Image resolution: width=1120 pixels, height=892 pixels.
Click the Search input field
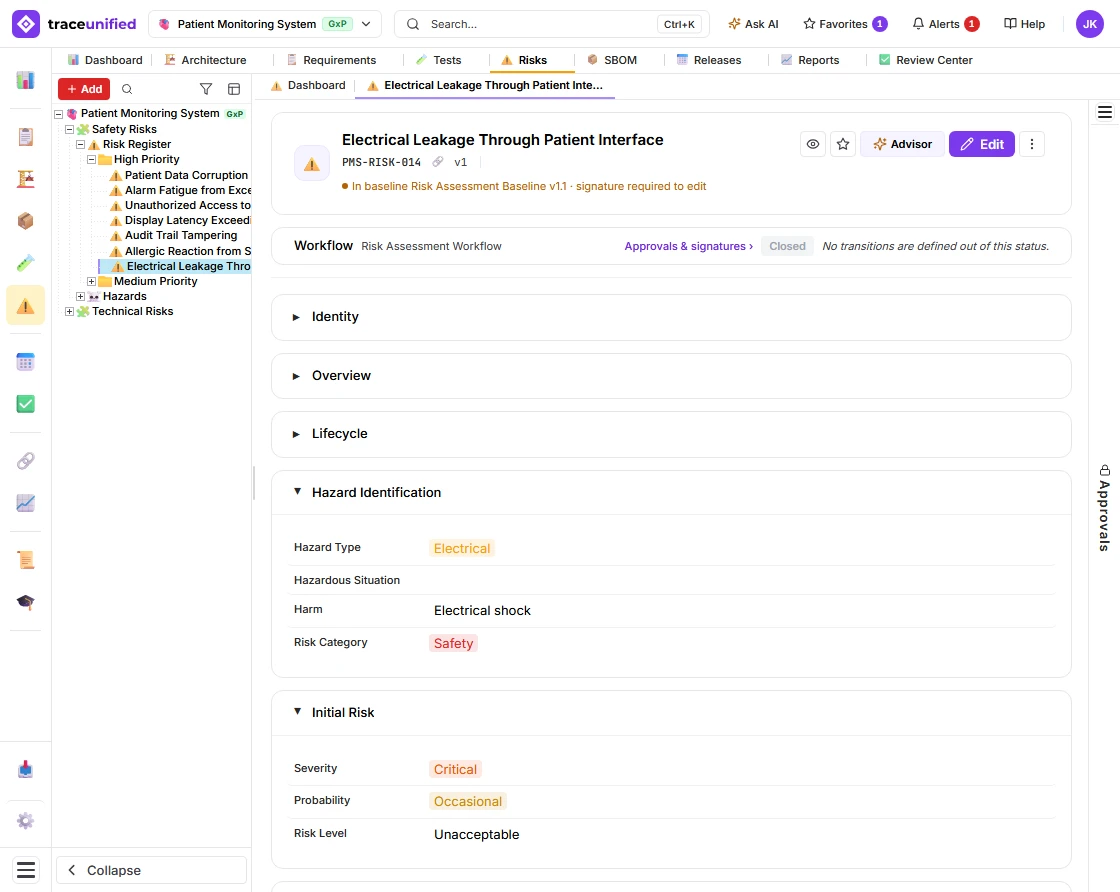551,24
